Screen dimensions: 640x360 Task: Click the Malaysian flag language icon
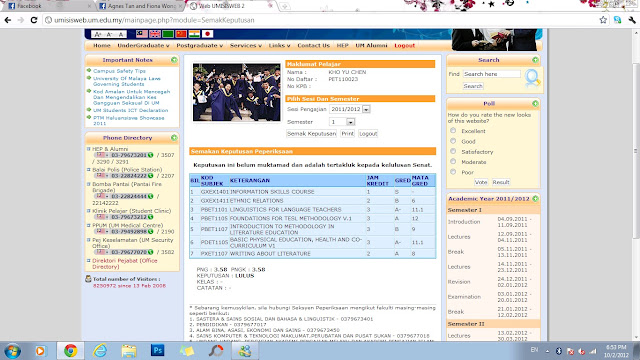(x=142, y=34)
